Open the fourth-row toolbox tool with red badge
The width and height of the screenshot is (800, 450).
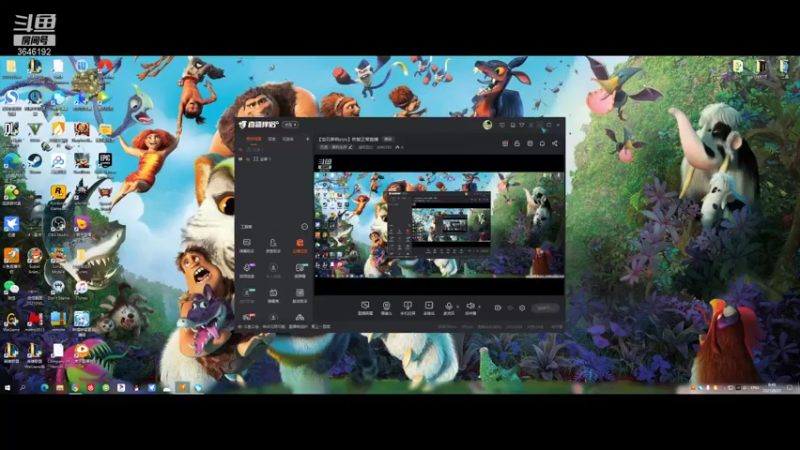click(x=248, y=318)
